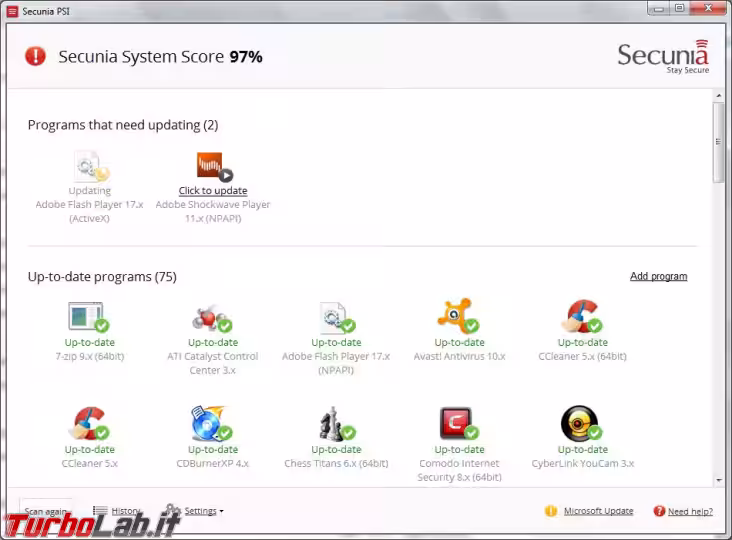Click the 'Adobe Flash Player 17.x (ActiveX)' label

[89, 211]
